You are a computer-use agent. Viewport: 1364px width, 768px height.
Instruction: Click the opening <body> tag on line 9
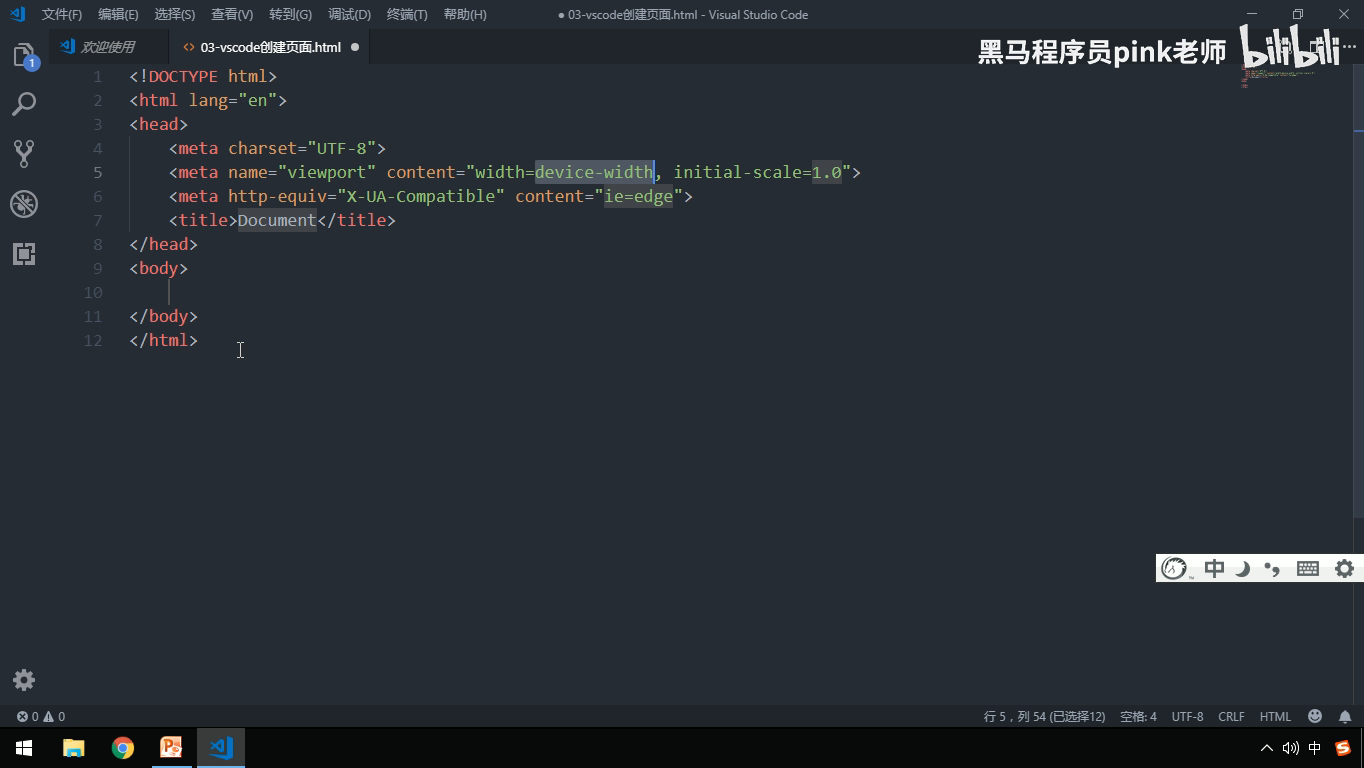tap(159, 268)
